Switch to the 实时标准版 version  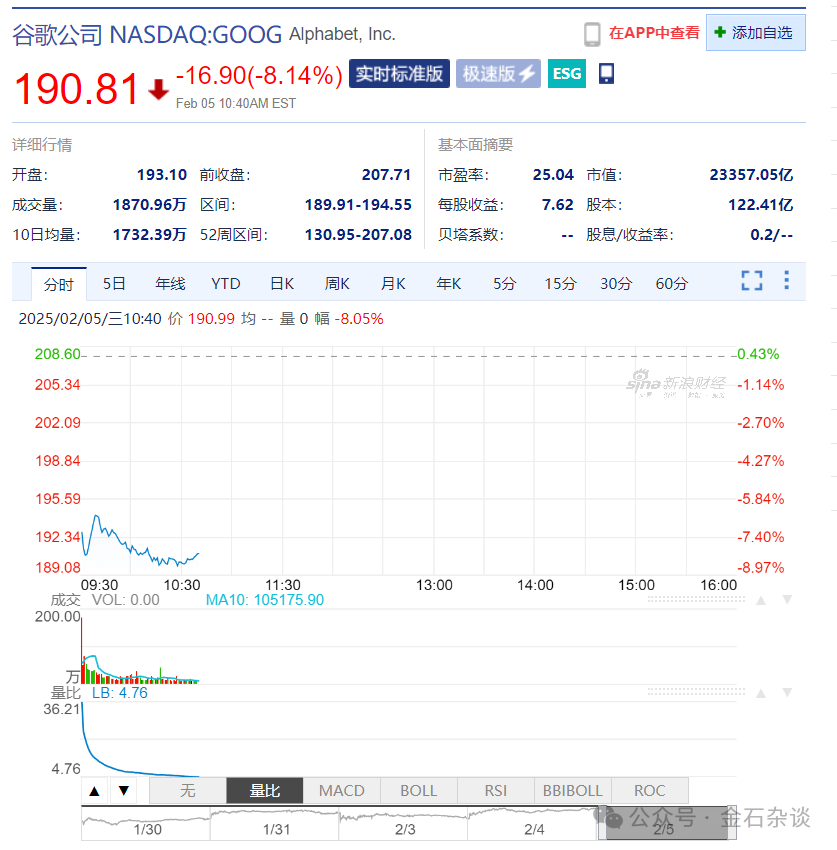click(400, 73)
